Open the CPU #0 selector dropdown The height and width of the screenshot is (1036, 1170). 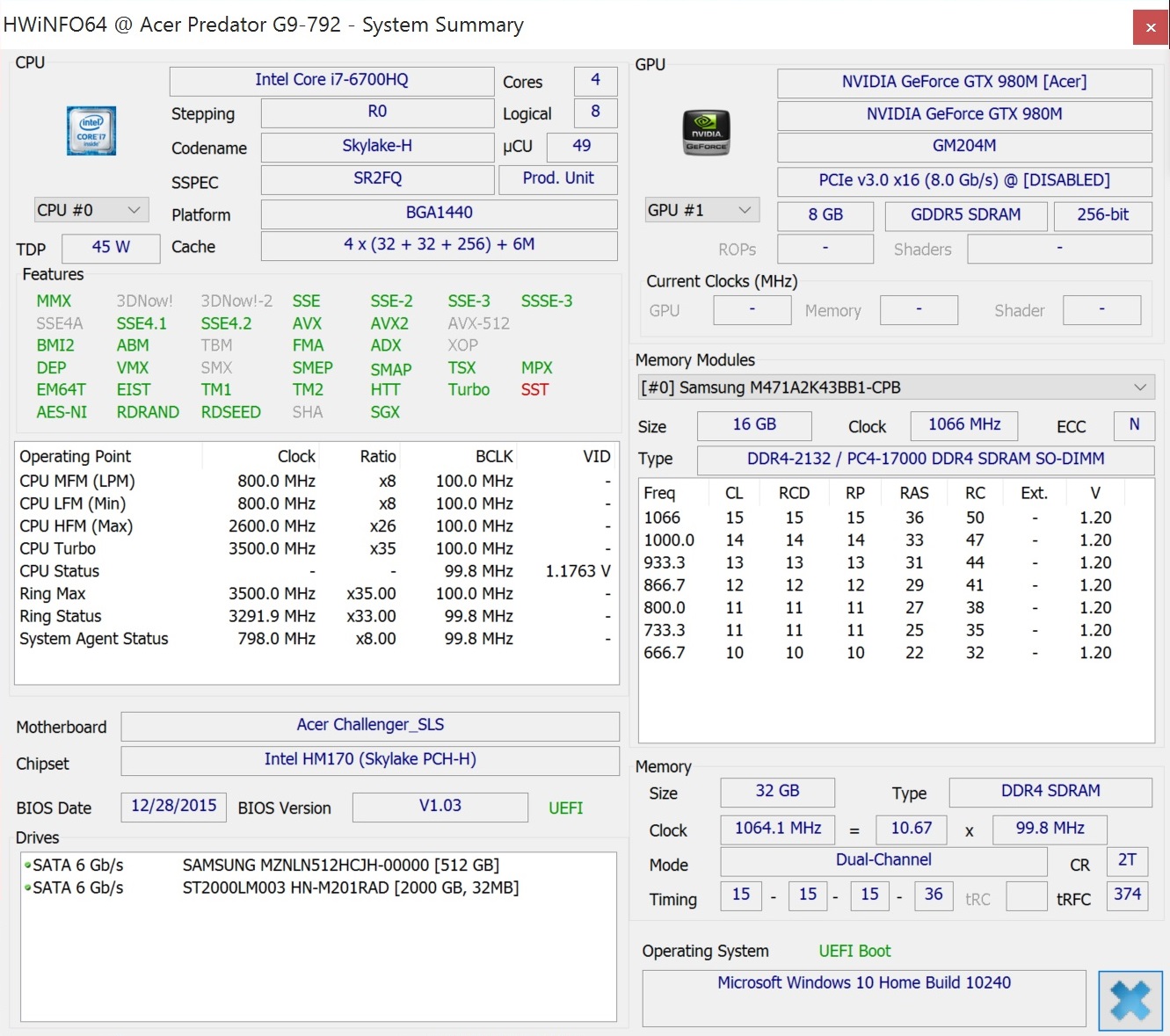coord(91,210)
